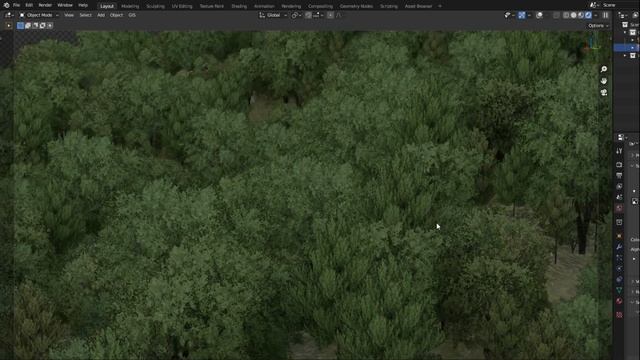Switch to wireframe viewport shading
This screenshot has height=360, width=640.
click(x=566, y=15)
